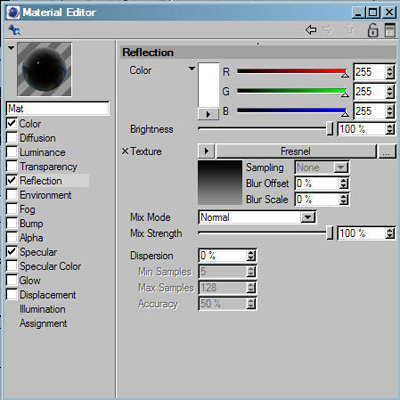Click the arrow button under the color swatch
Image resolution: width=400 pixels, height=400 pixels.
[208, 114]
